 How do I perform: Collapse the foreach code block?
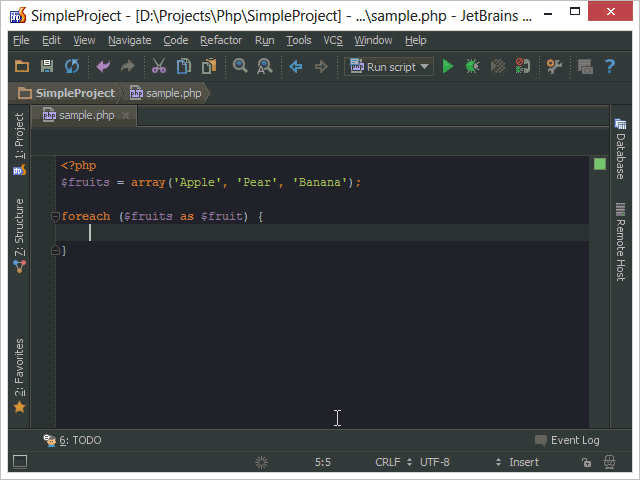55,217
